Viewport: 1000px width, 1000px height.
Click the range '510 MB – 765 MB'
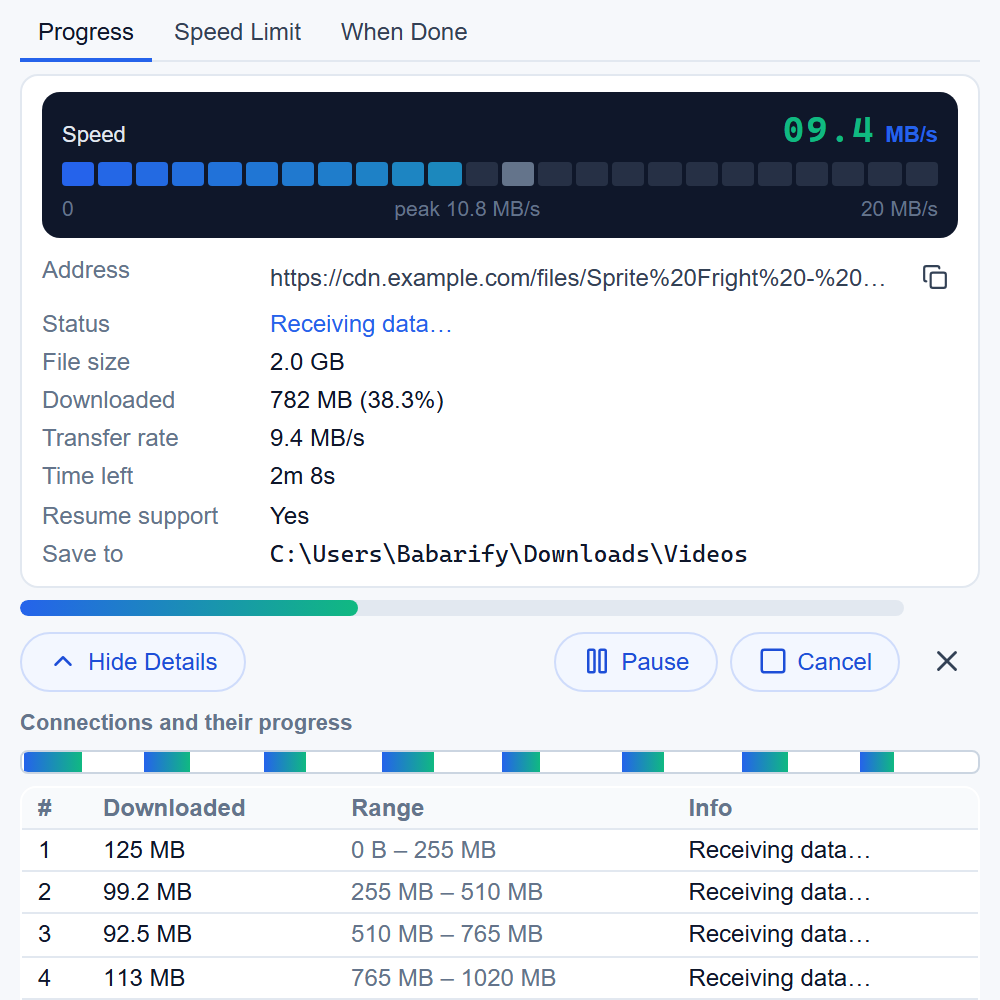click(446, 934)
